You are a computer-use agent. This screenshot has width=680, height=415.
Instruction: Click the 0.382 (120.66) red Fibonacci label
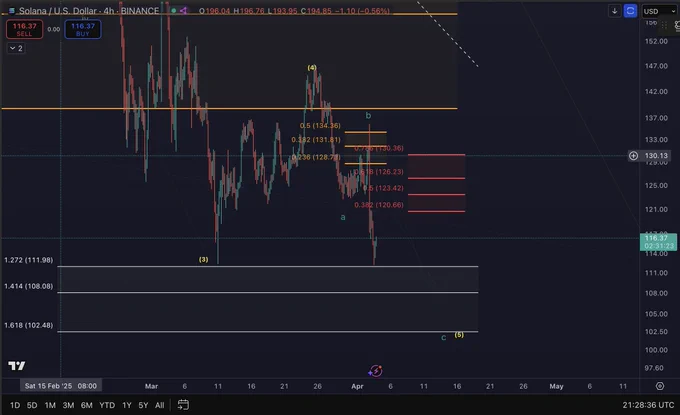[379, 205]
